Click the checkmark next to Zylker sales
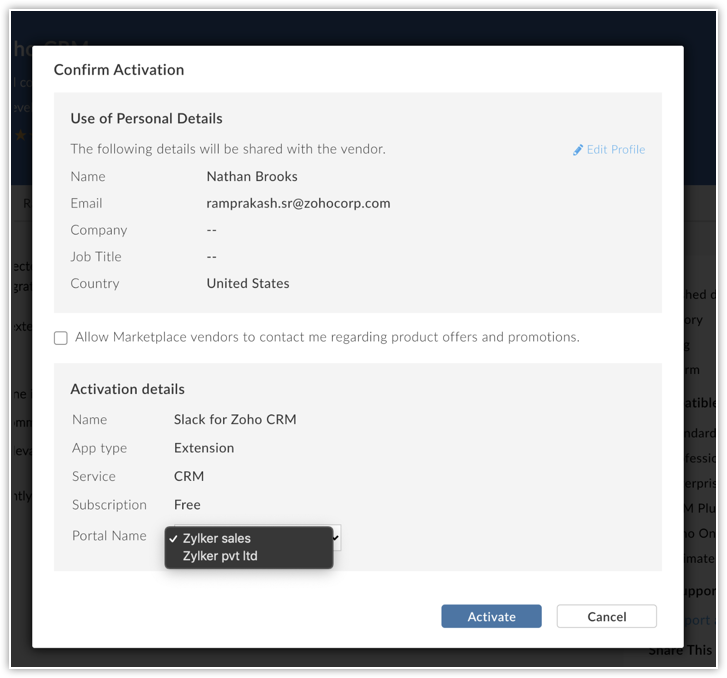Image resolution: width=727 pixels, height=678 pixels. click(x=174, y=539)
